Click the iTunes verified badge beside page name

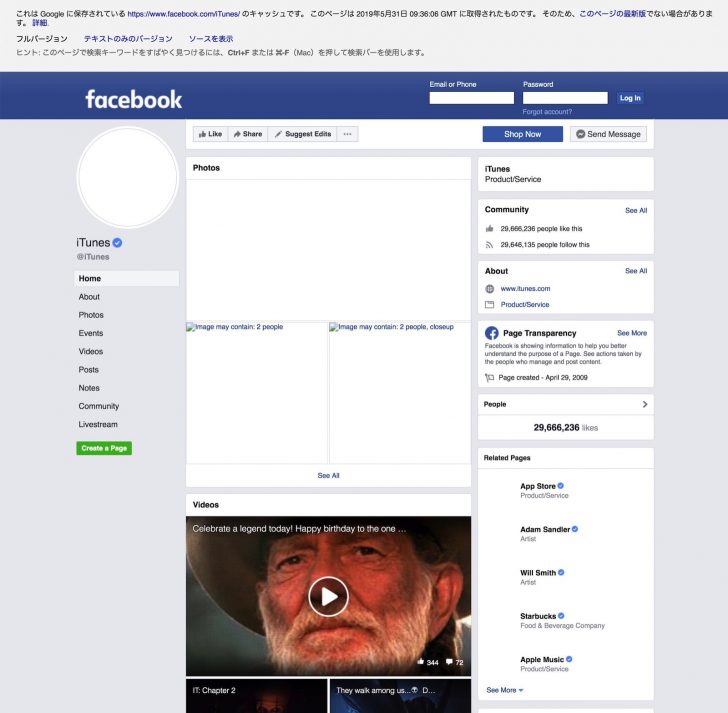pos(117,243)
